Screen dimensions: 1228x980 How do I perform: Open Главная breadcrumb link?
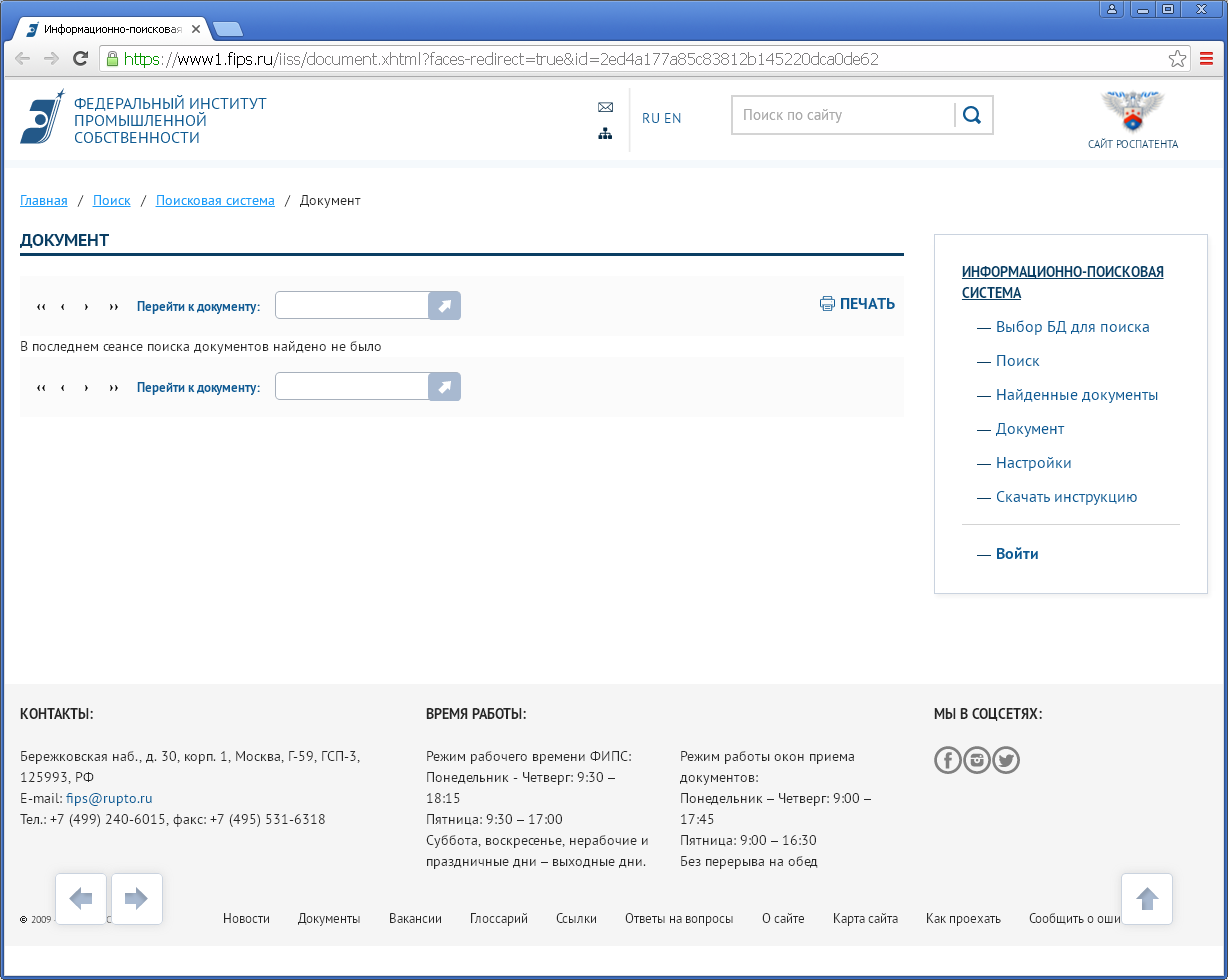point(44,201)
